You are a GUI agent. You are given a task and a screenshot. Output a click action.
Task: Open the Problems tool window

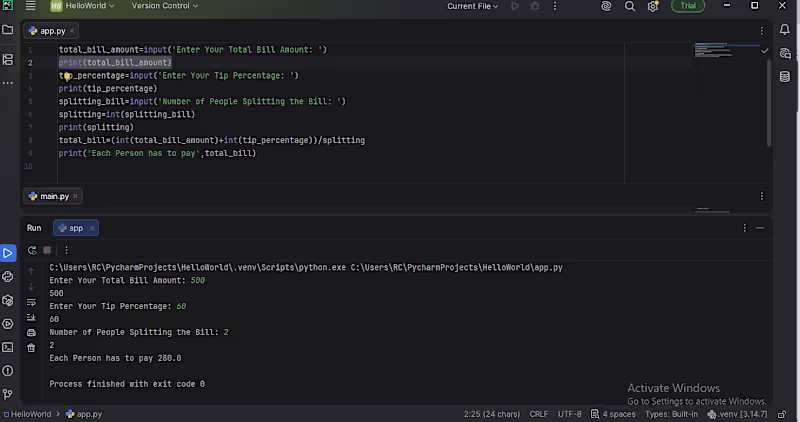(8, 371)
